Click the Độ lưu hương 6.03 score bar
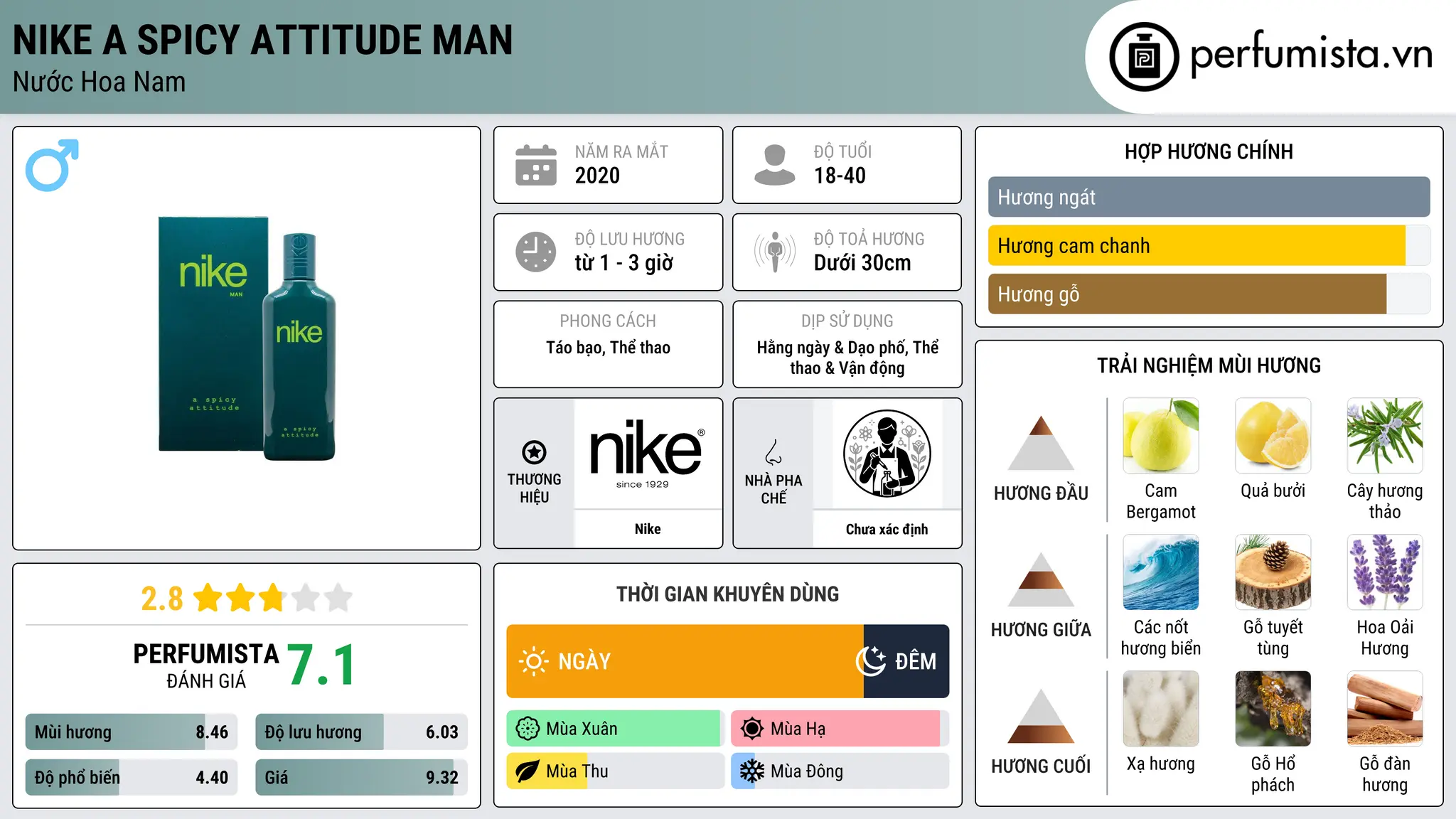1456x819 pixels. tap(361, 732)
